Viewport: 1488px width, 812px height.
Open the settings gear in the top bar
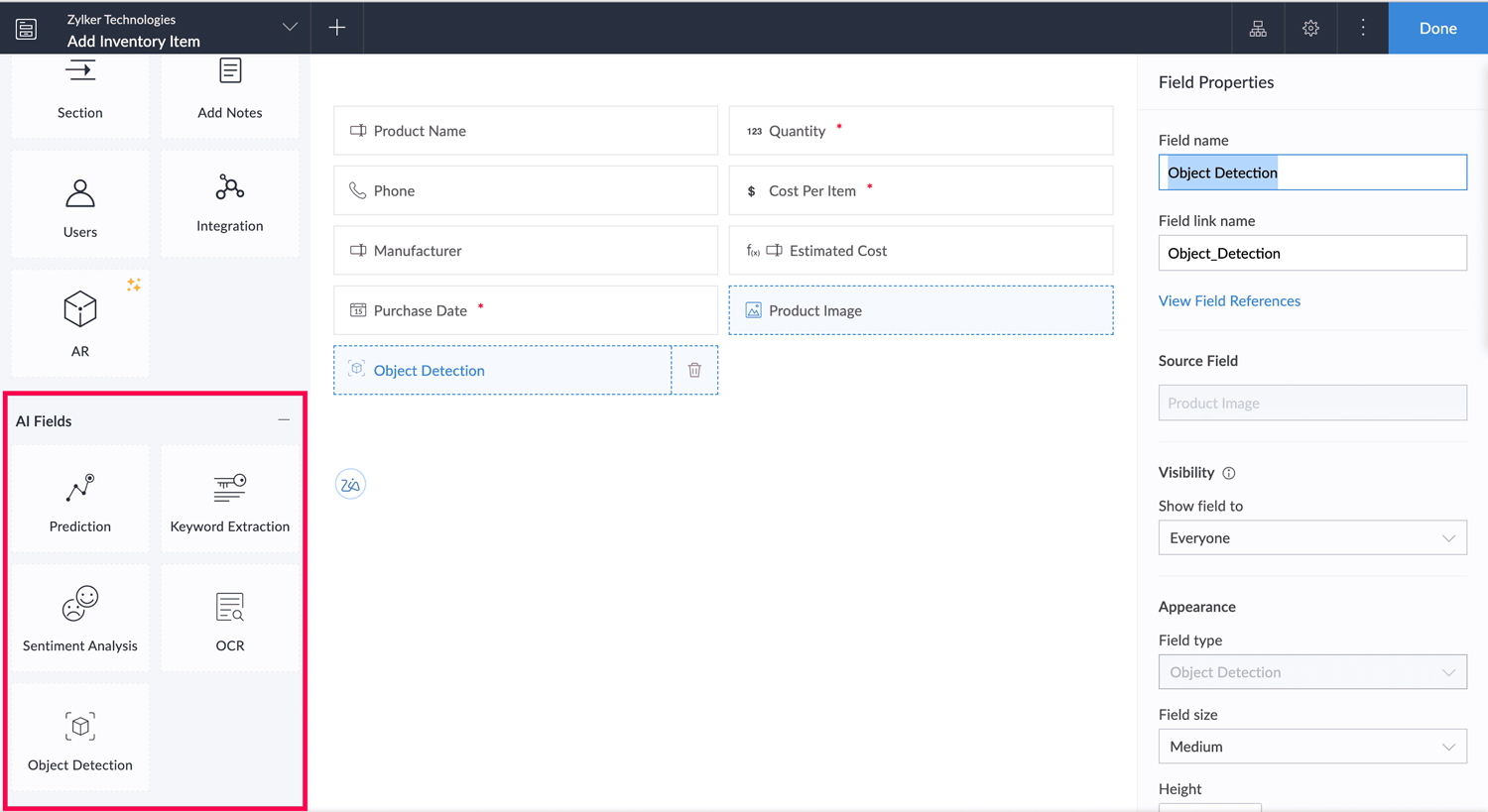tap(1310, 28)
